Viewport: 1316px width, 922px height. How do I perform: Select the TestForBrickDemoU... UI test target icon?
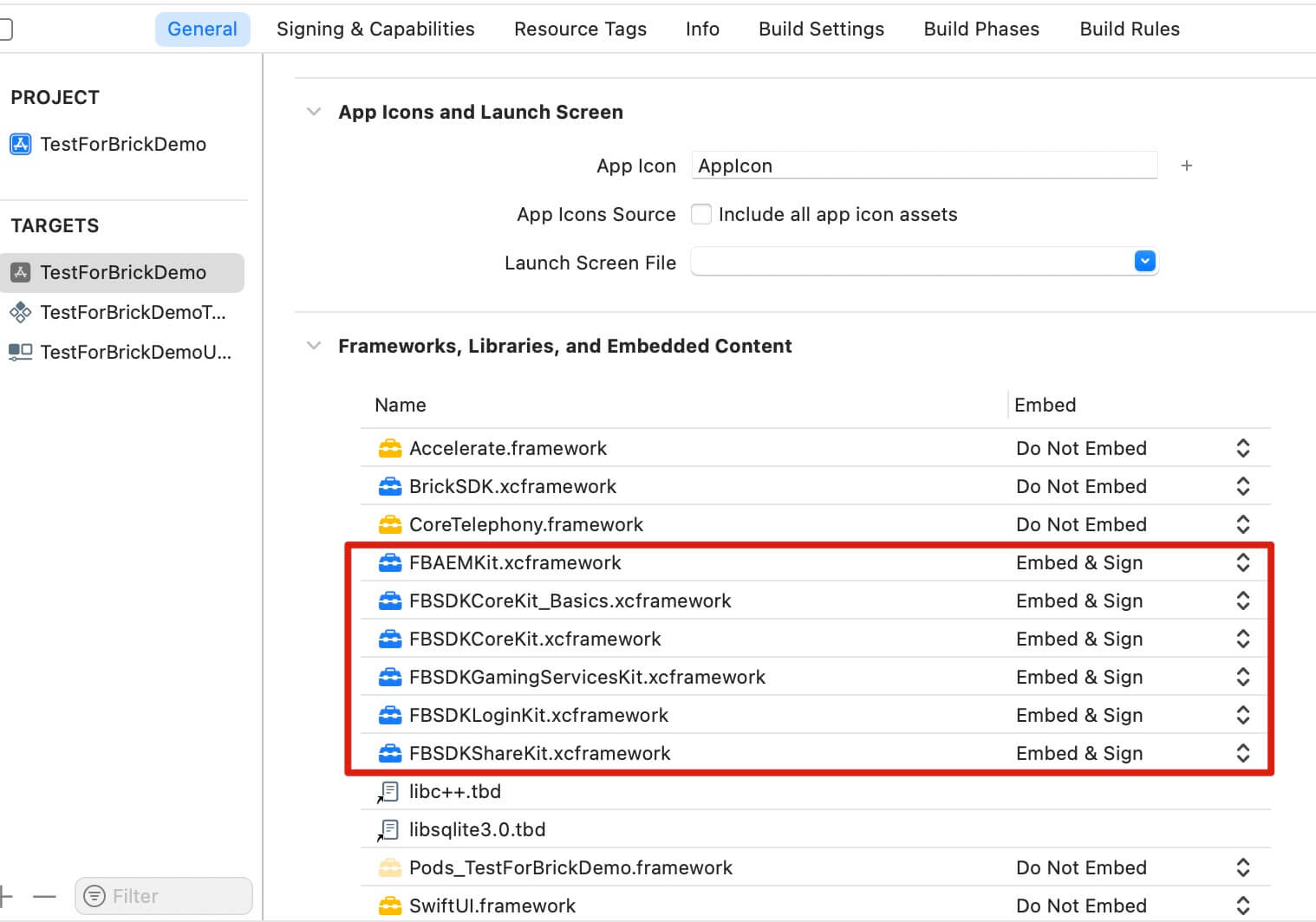21,352
